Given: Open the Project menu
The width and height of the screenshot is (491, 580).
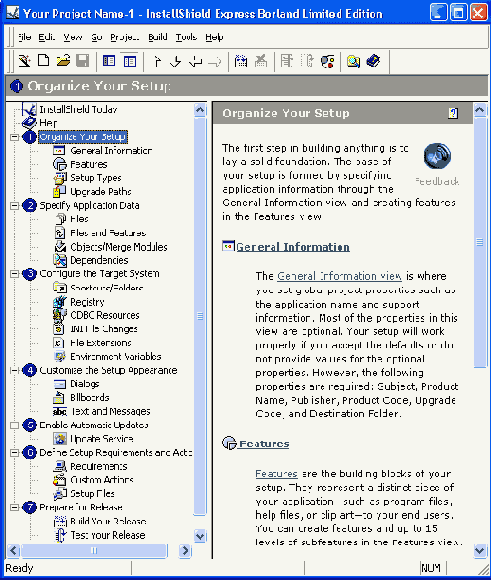Looking at the screenshot, I should coord(125,37).
